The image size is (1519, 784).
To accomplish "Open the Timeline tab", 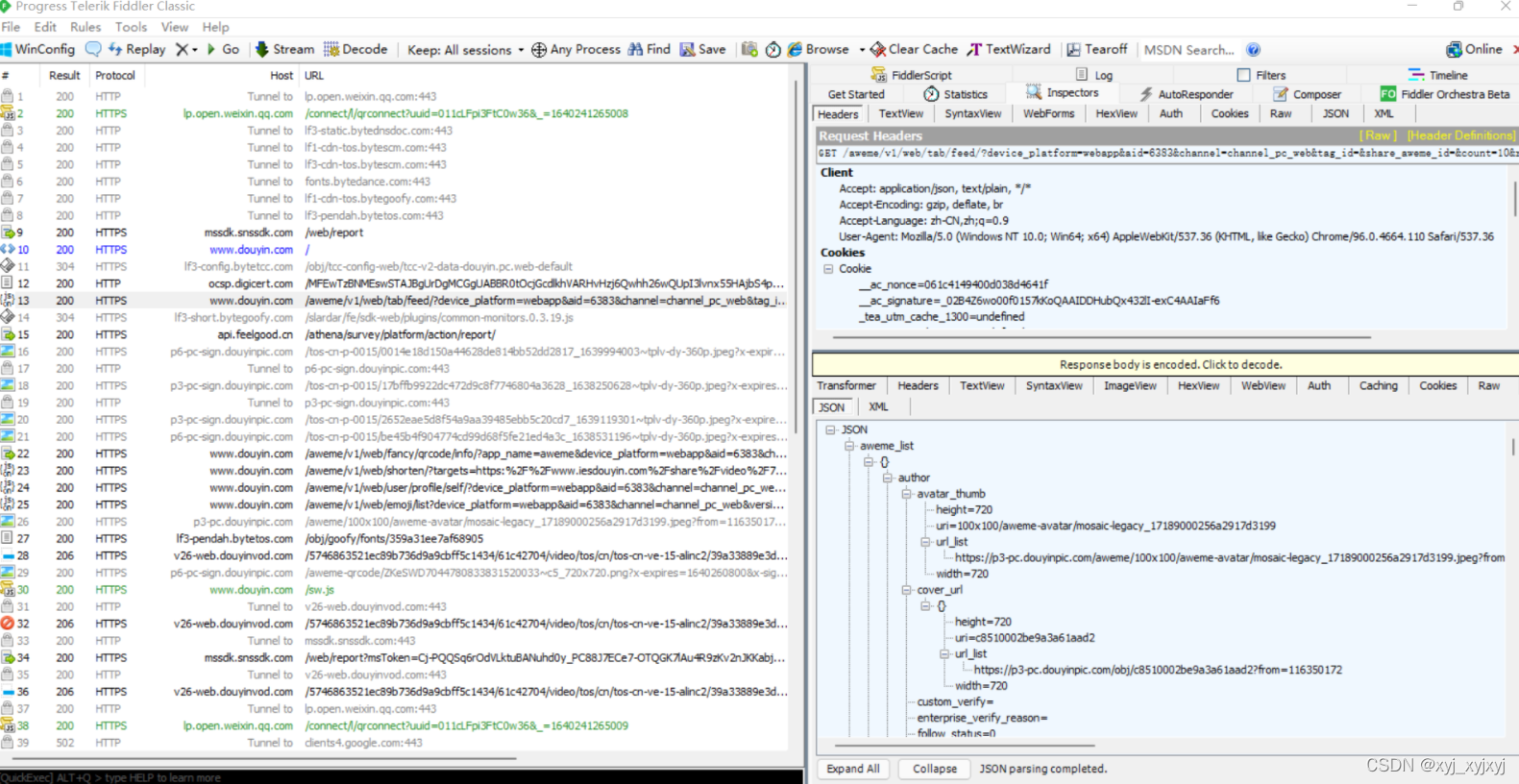I will (1438, 75).
